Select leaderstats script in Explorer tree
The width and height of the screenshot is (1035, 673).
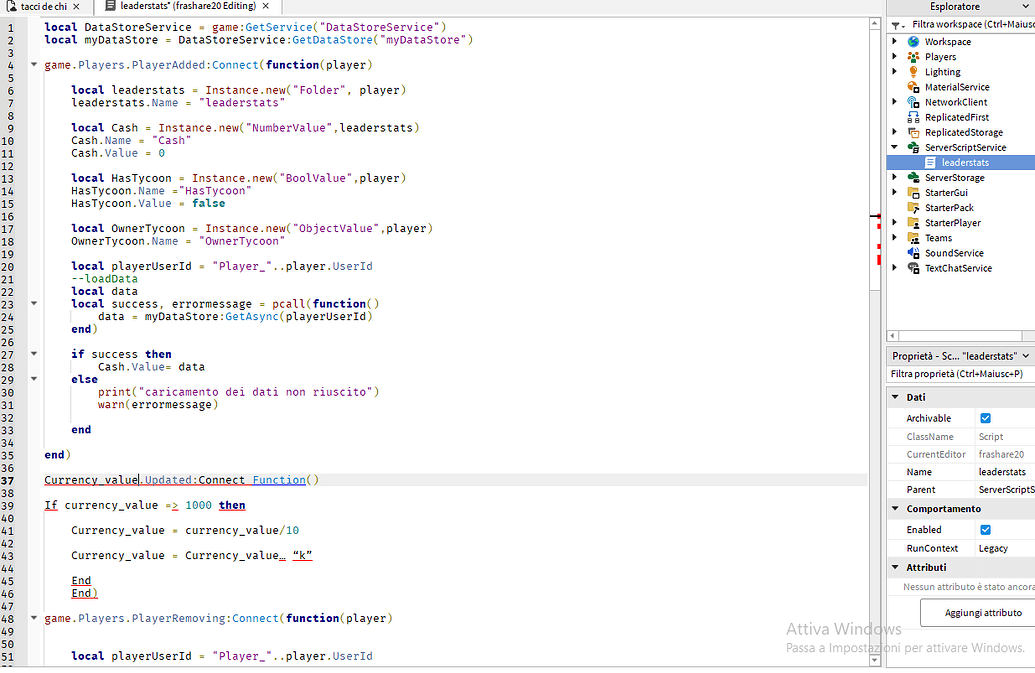(x=965, y=162)
